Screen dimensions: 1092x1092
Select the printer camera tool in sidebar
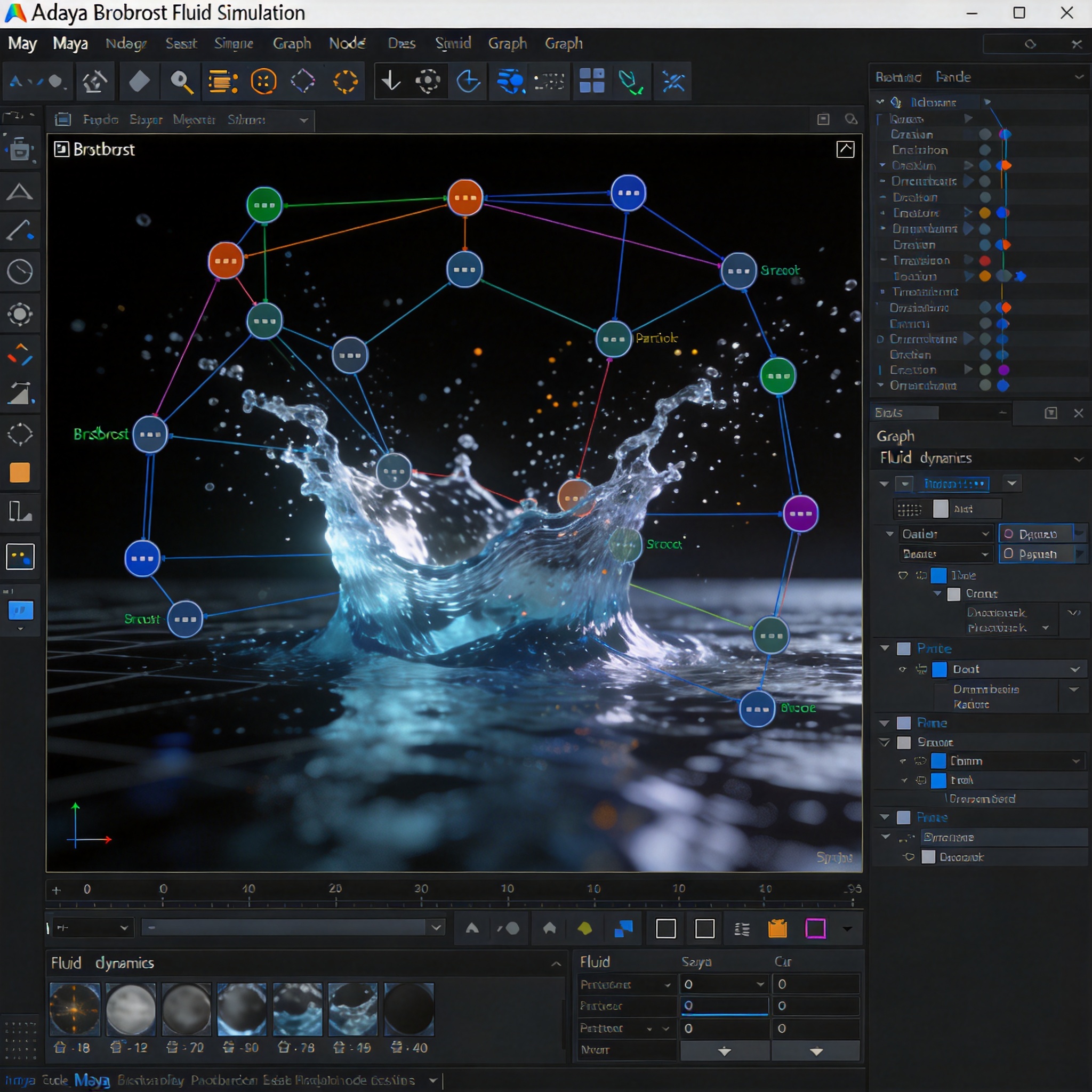click(20, 149)
